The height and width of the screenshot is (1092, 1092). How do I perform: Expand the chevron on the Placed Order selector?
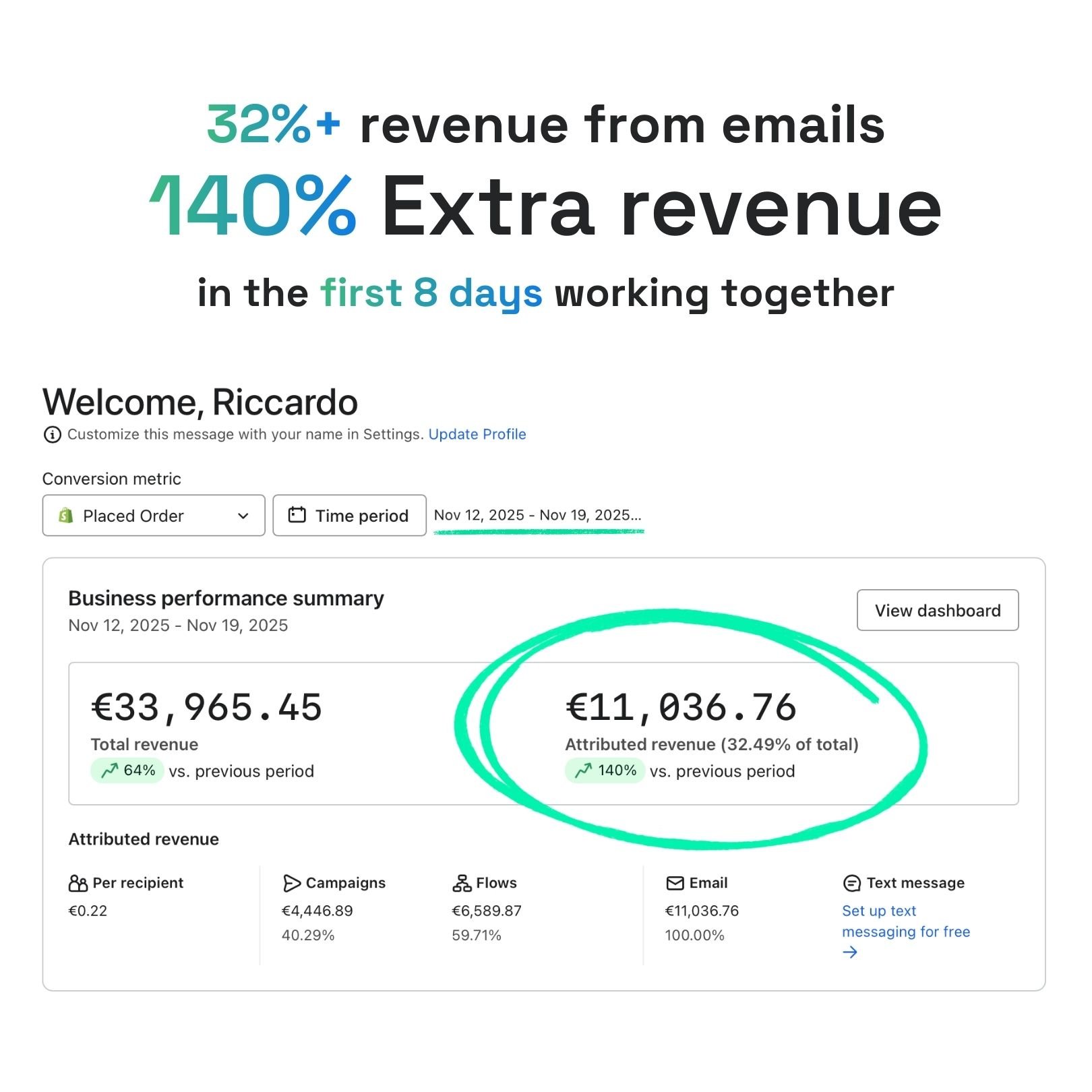coord(244,516)
